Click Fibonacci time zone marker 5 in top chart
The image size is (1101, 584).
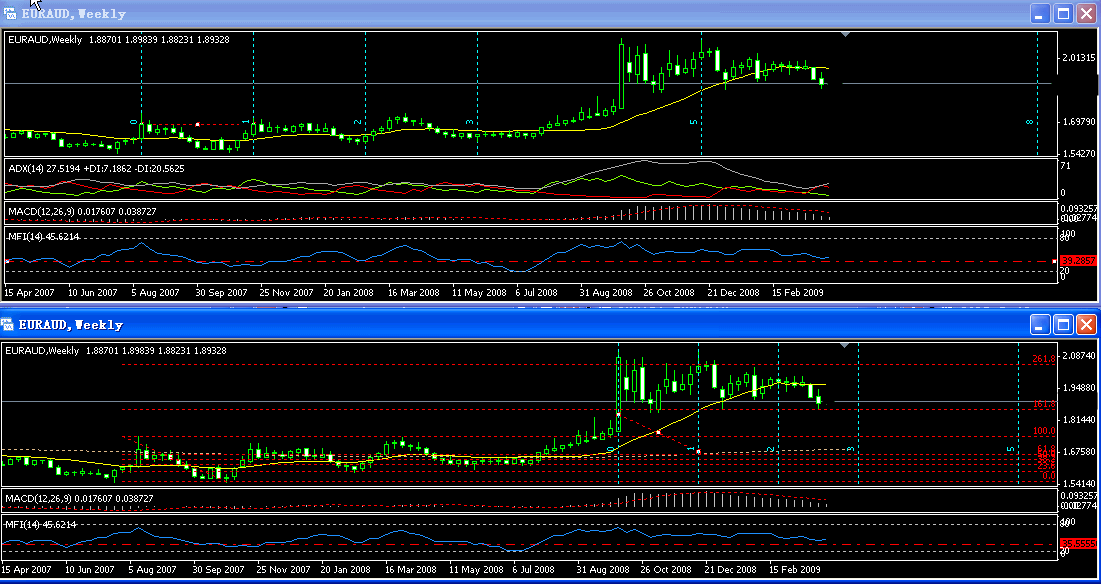click(x=694, y=122)
